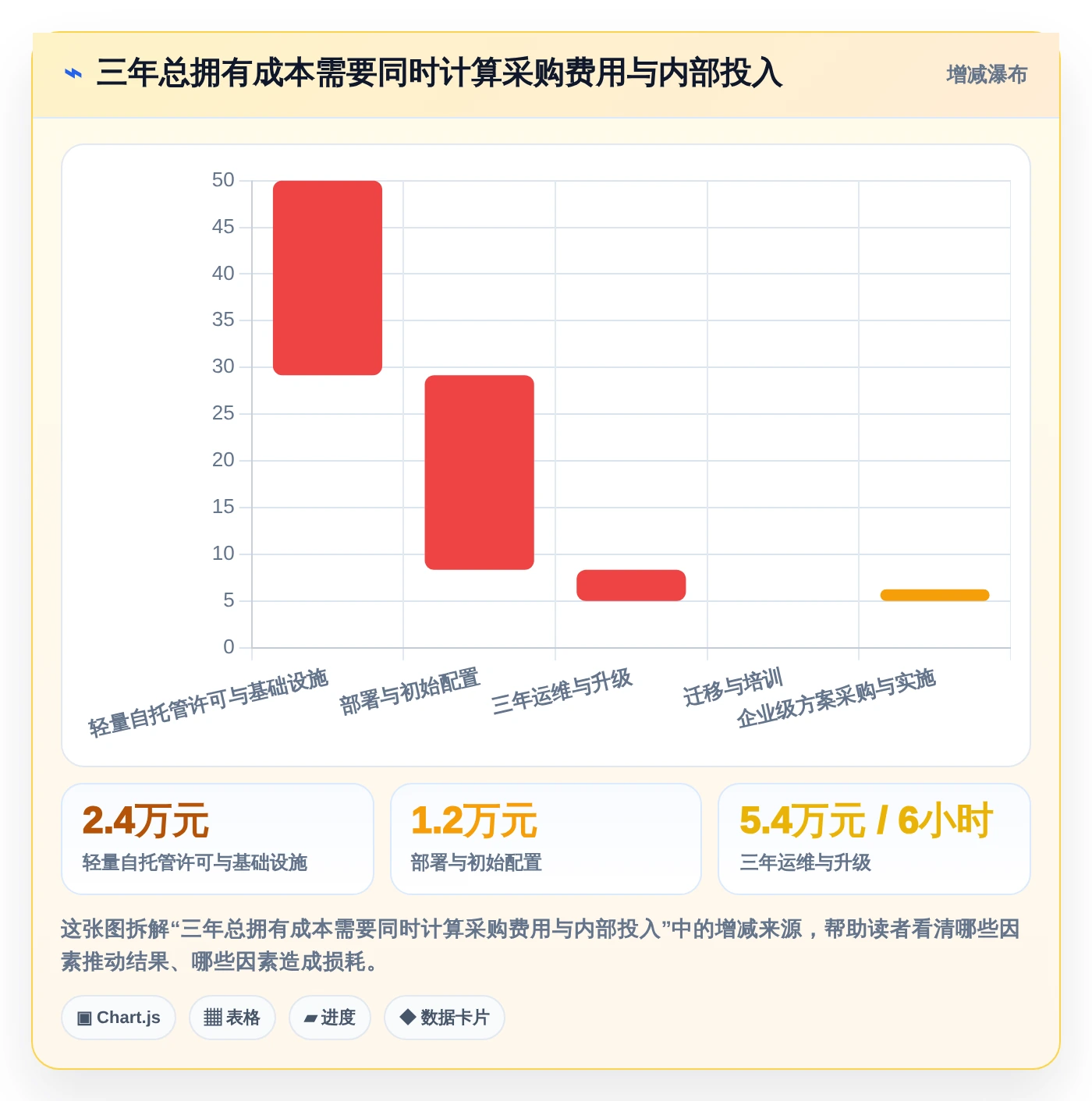Click the parallelogram icon in 进度 chip
The height and width of the screenshot is (1101, 1092).
click(x=310, y=1018)
